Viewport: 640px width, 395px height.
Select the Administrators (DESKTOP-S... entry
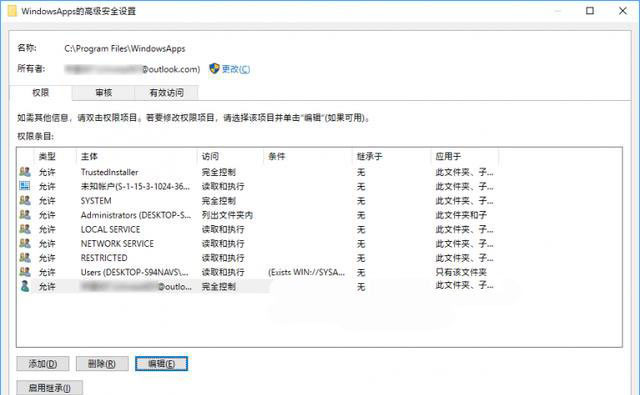click(x=257, y=215)
